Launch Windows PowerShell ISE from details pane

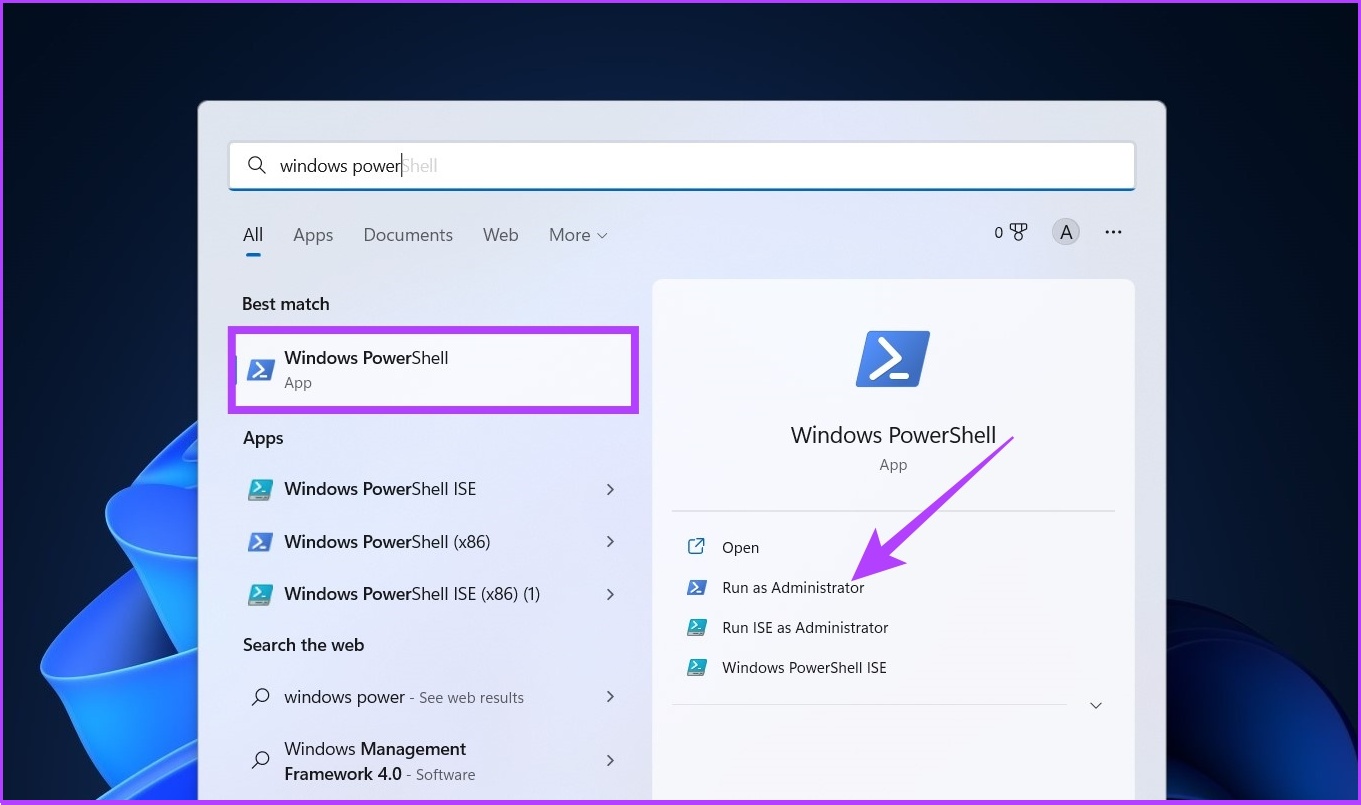point(804,668)
